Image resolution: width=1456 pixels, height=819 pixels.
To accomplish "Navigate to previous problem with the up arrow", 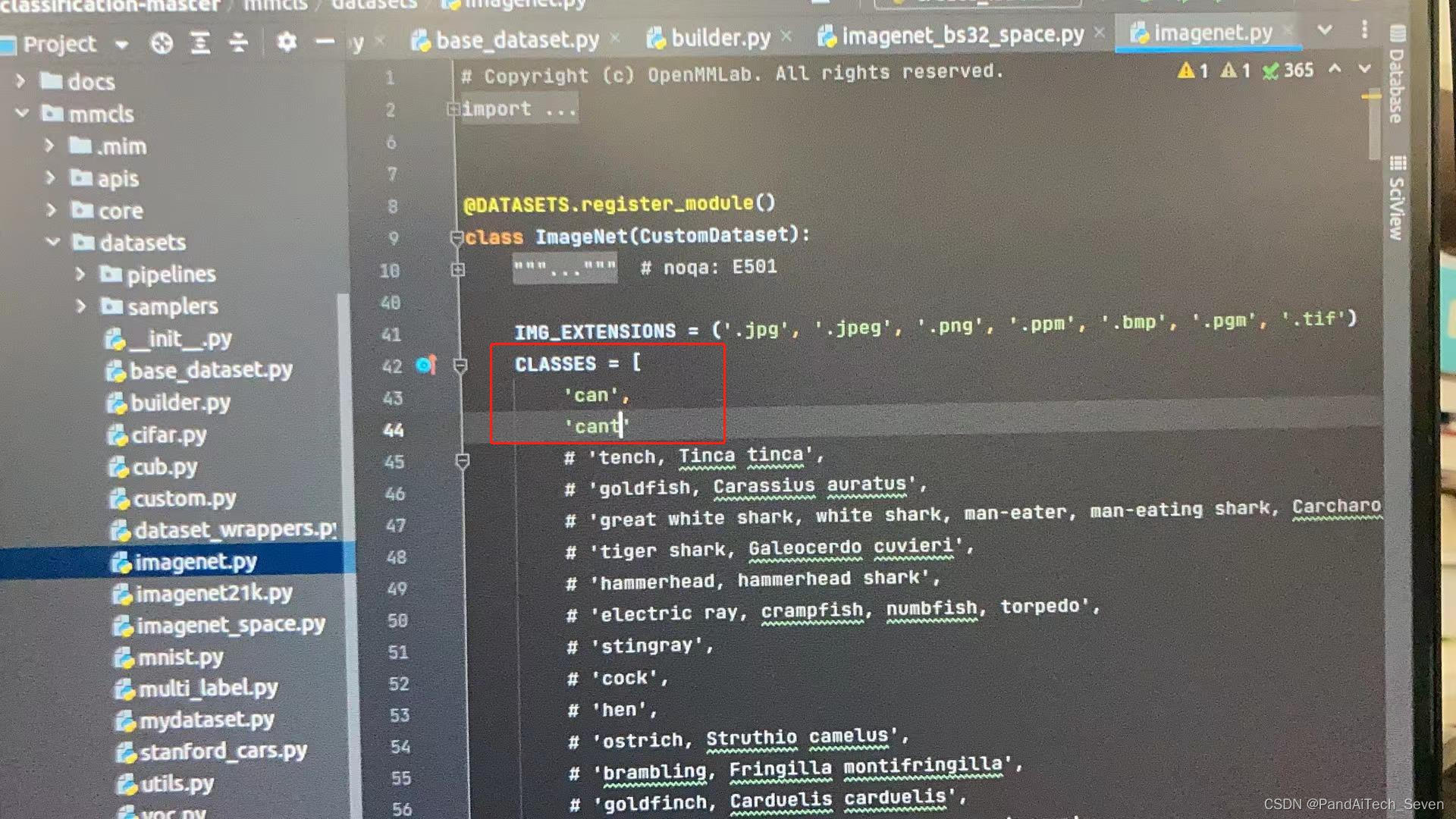I will pyautogui.click(x=1335, y=70).
